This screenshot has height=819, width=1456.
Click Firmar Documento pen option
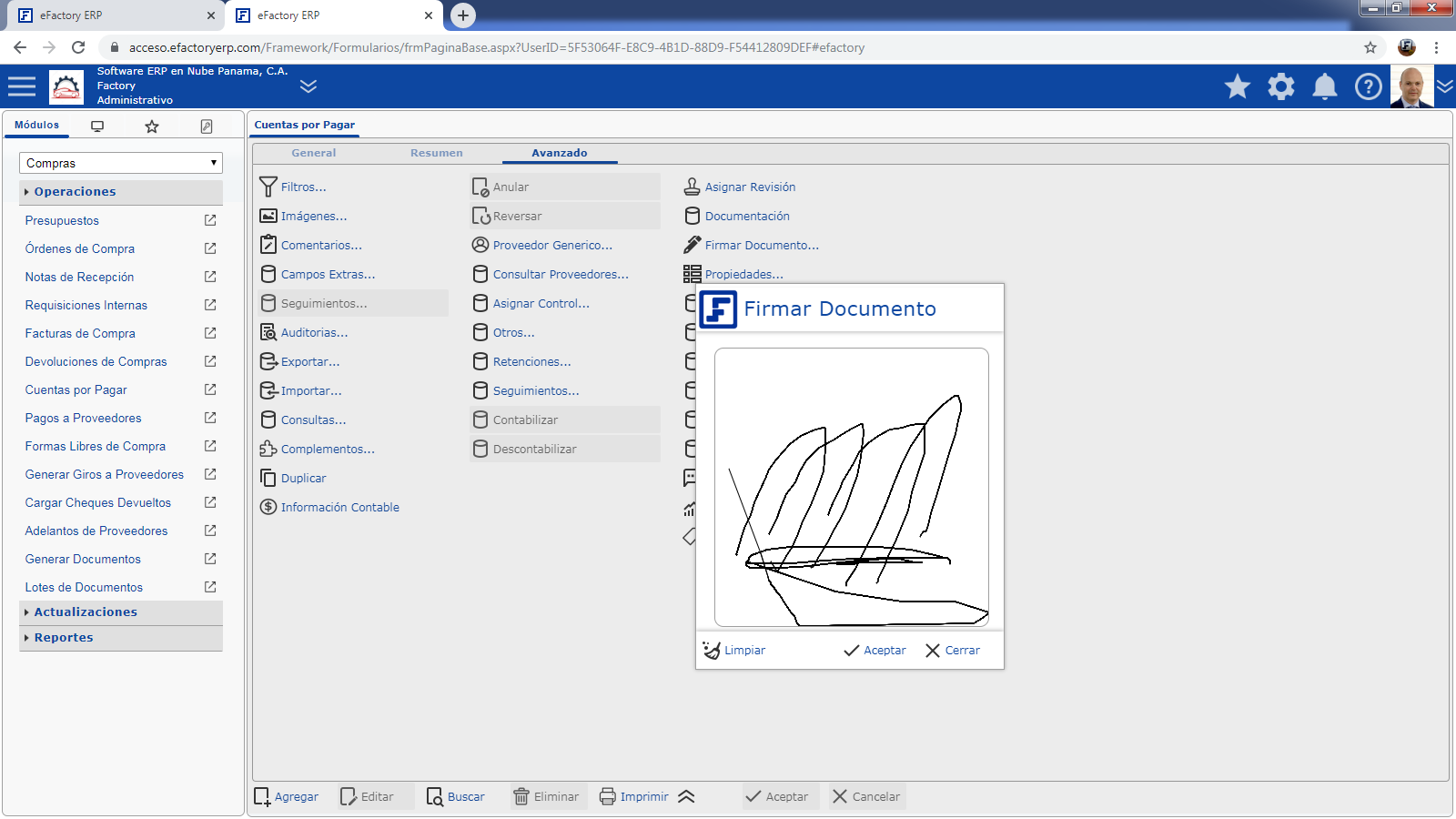pyautogui.click(x=752, y=245)
